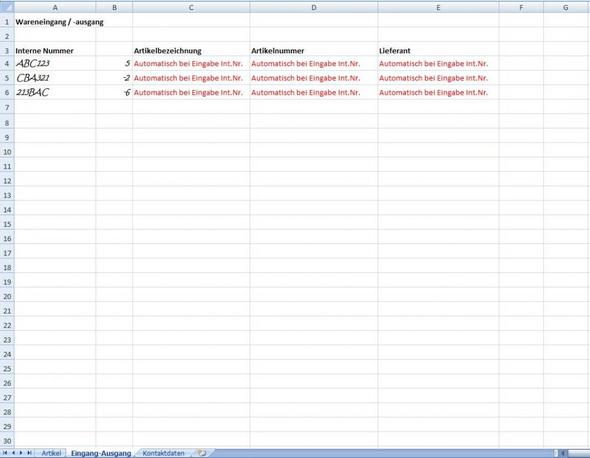Viewport: 590px width, 458px height.
Task: Select row 4 header
Action: click(x=7, y=63)
